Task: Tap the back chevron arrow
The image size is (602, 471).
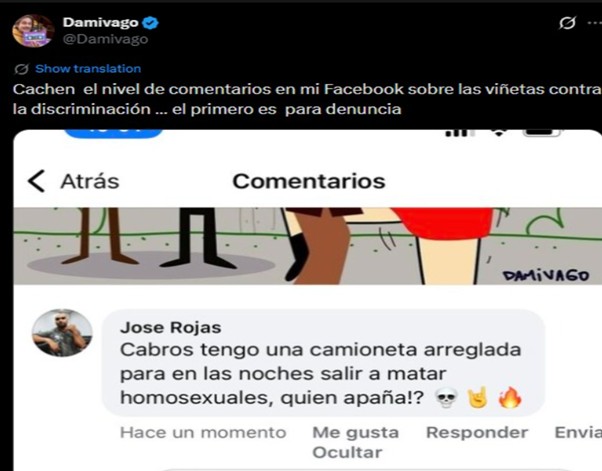Action: [36, 181]
